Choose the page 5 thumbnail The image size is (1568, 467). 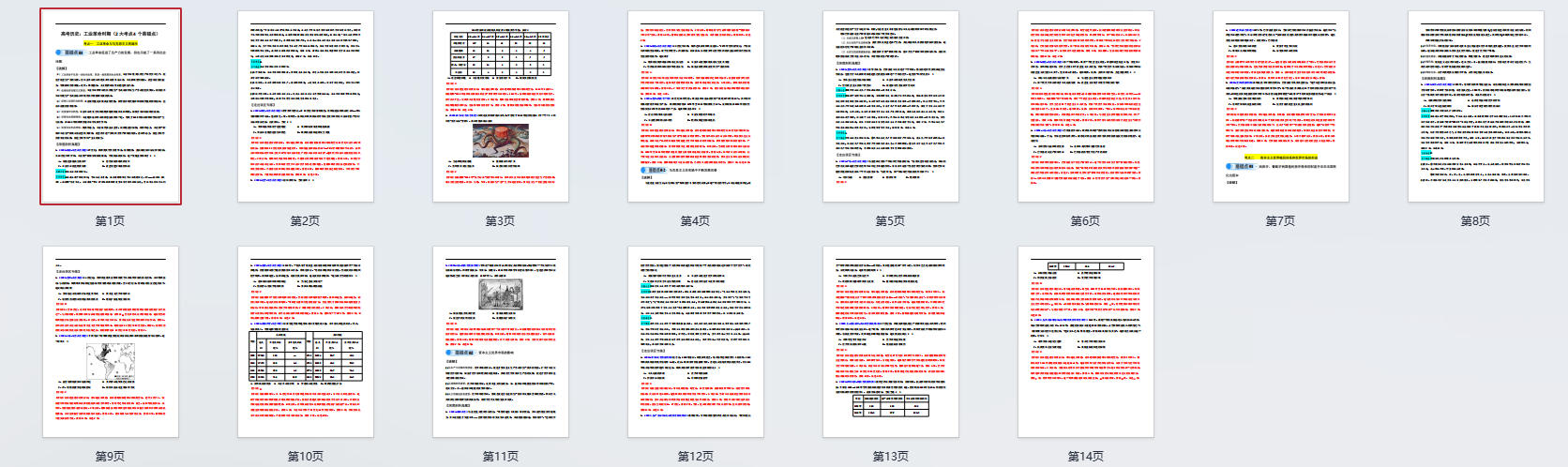tap(891, 106)
